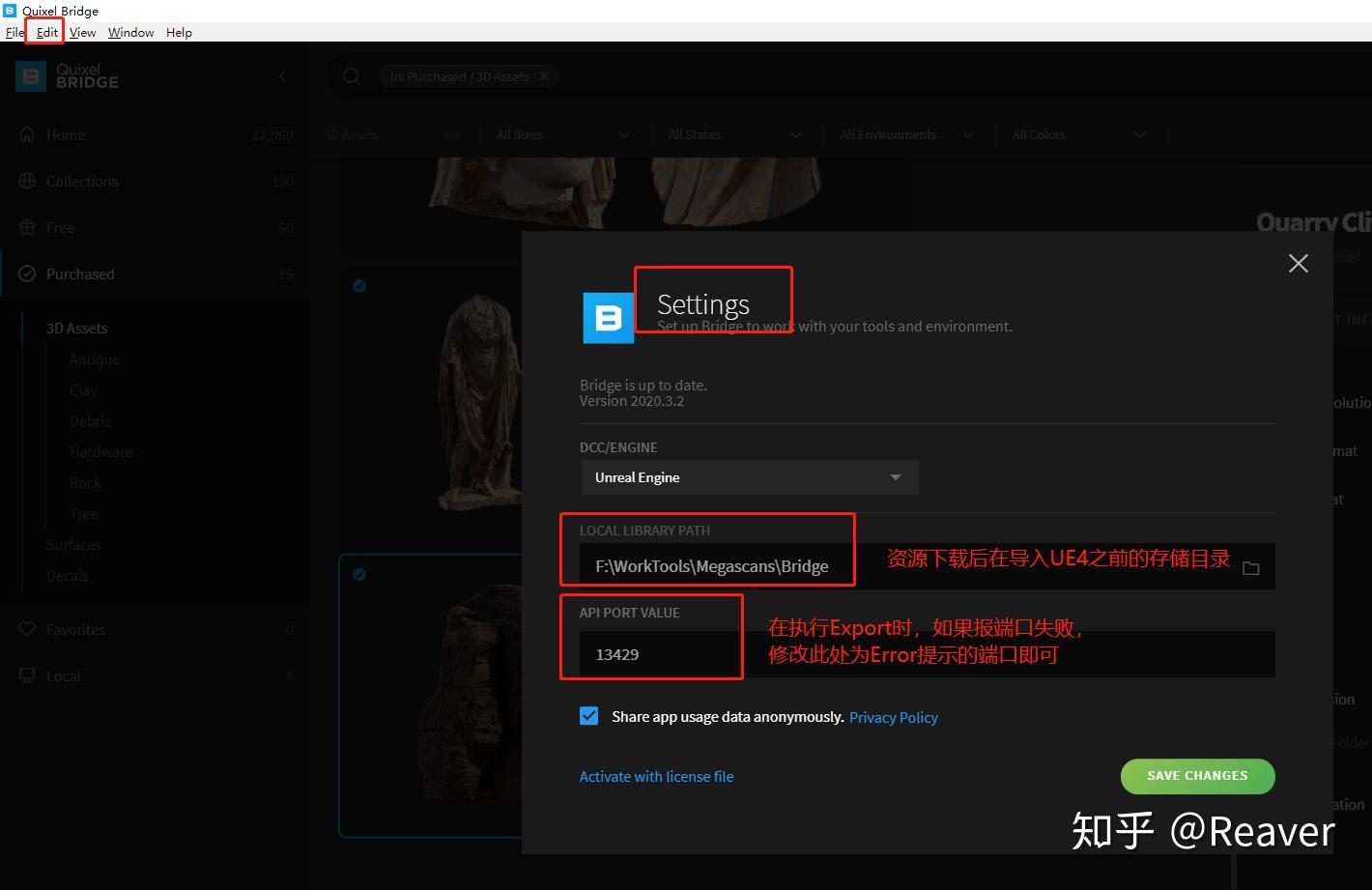Browse library path with the folder icon
The image size is (1372, 890).
(x=1251, y=568)
